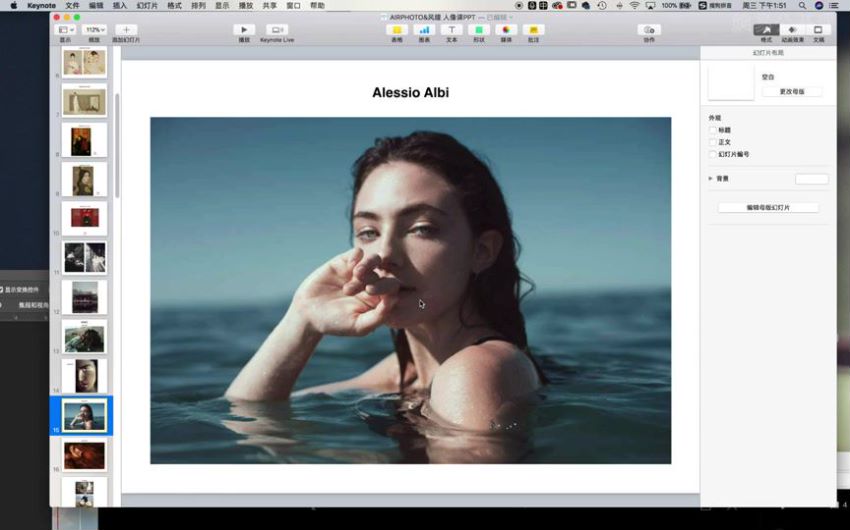Select slide 8 thumbnail with dark orange portrait

pyautogui.click(x=84, y=140)
